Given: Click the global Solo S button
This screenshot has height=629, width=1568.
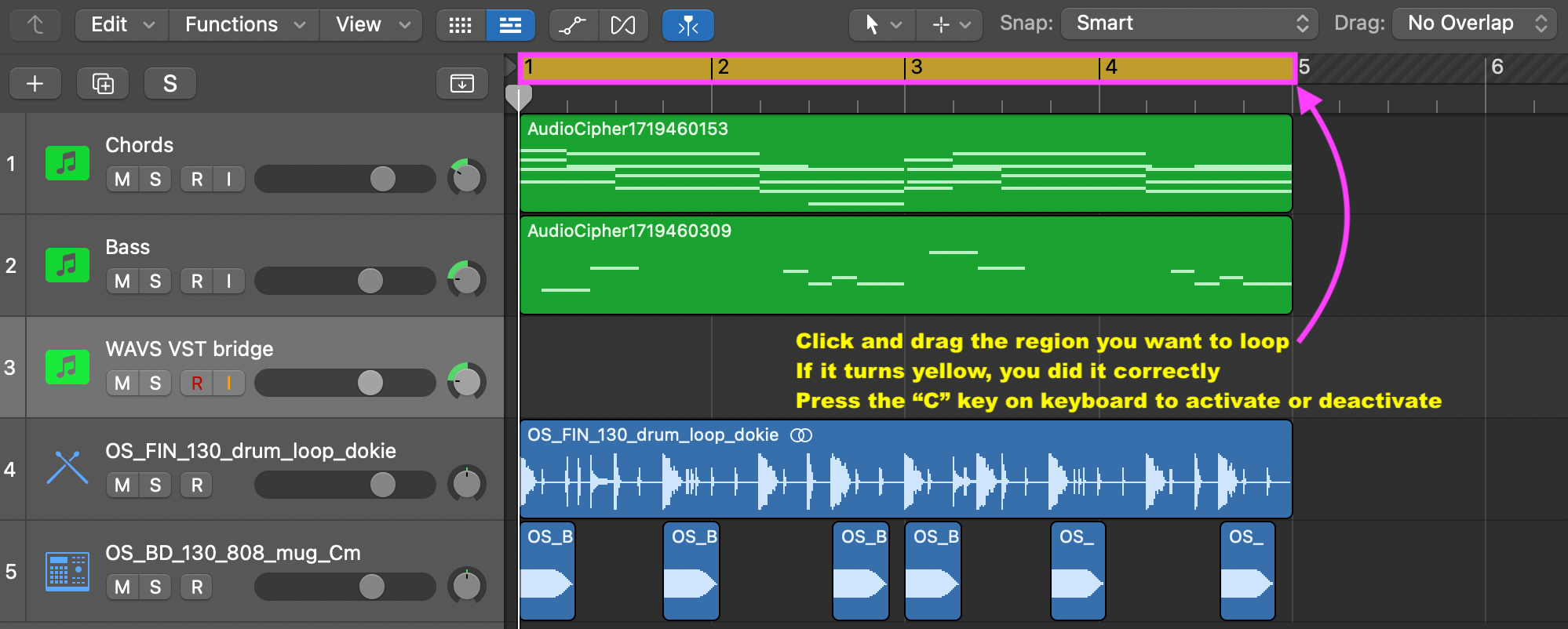Looking at the screenshot, I should click(170, 84).
